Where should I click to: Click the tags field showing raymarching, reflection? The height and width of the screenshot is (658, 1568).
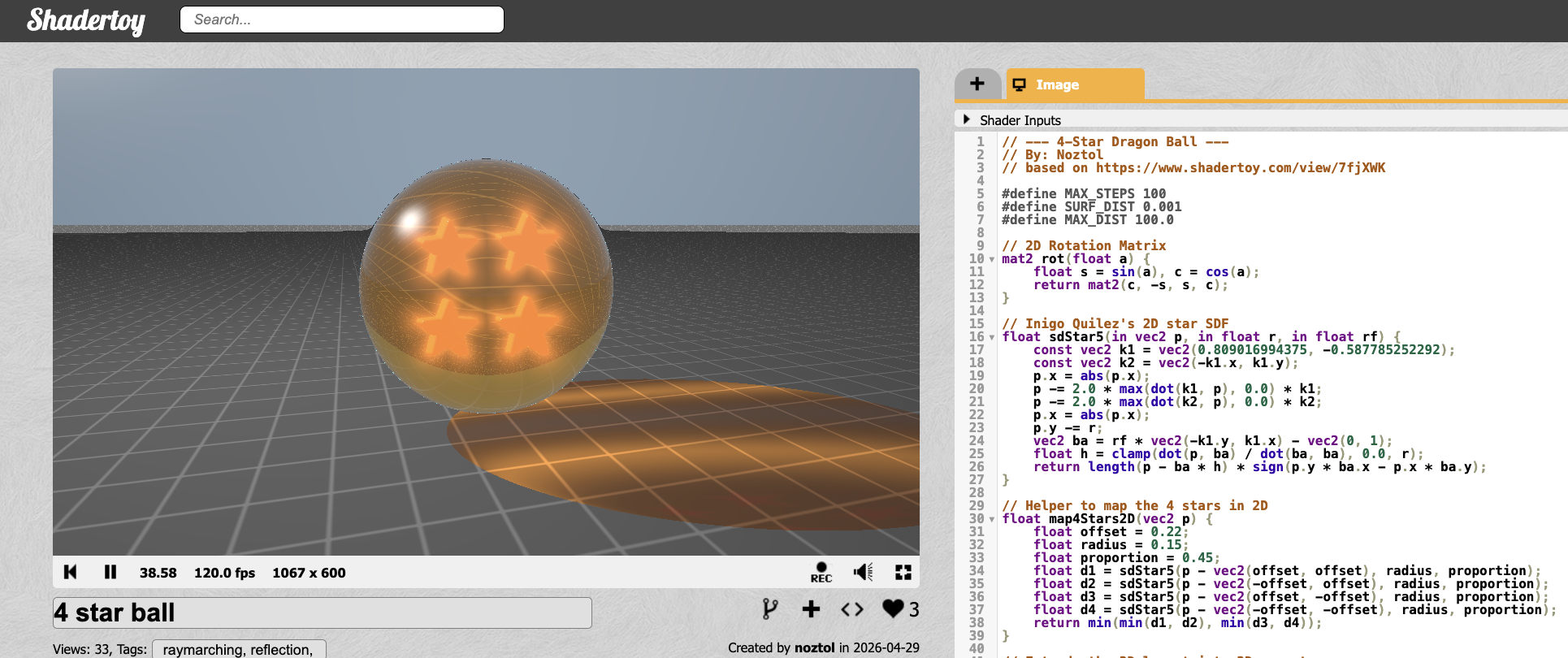(x=238, y=649)
